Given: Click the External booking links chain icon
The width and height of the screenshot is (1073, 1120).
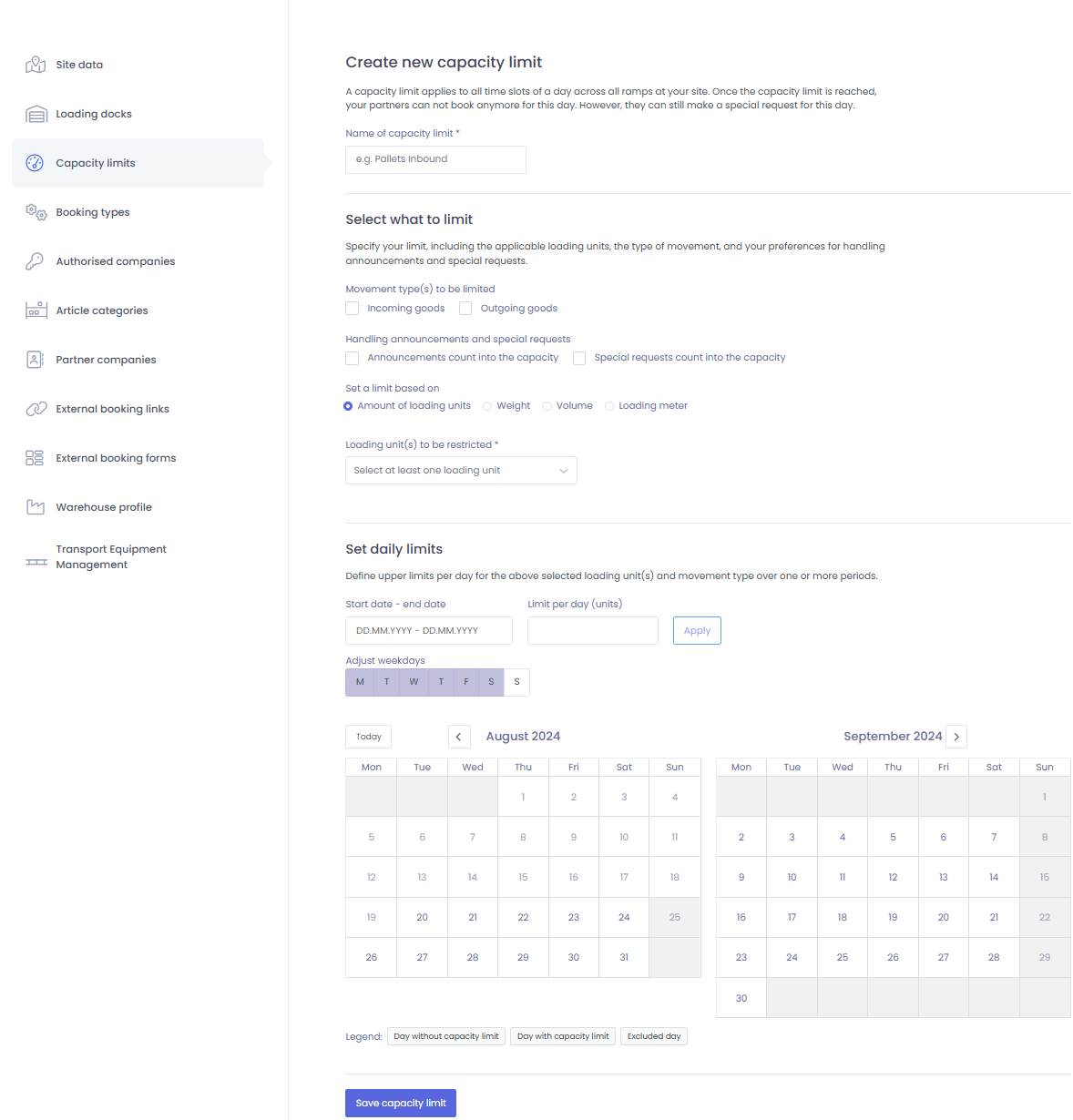Looking at the screenshot, I should pos(36,409).
